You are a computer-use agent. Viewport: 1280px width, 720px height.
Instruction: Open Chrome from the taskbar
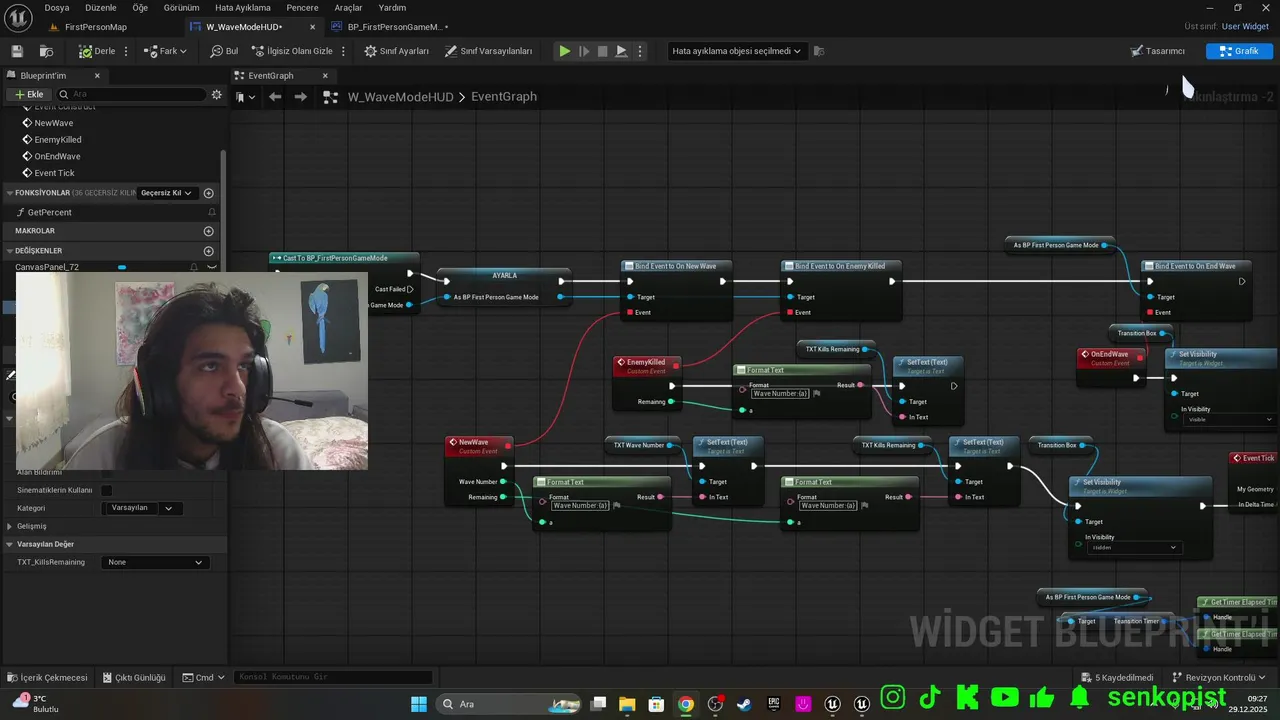685,704
